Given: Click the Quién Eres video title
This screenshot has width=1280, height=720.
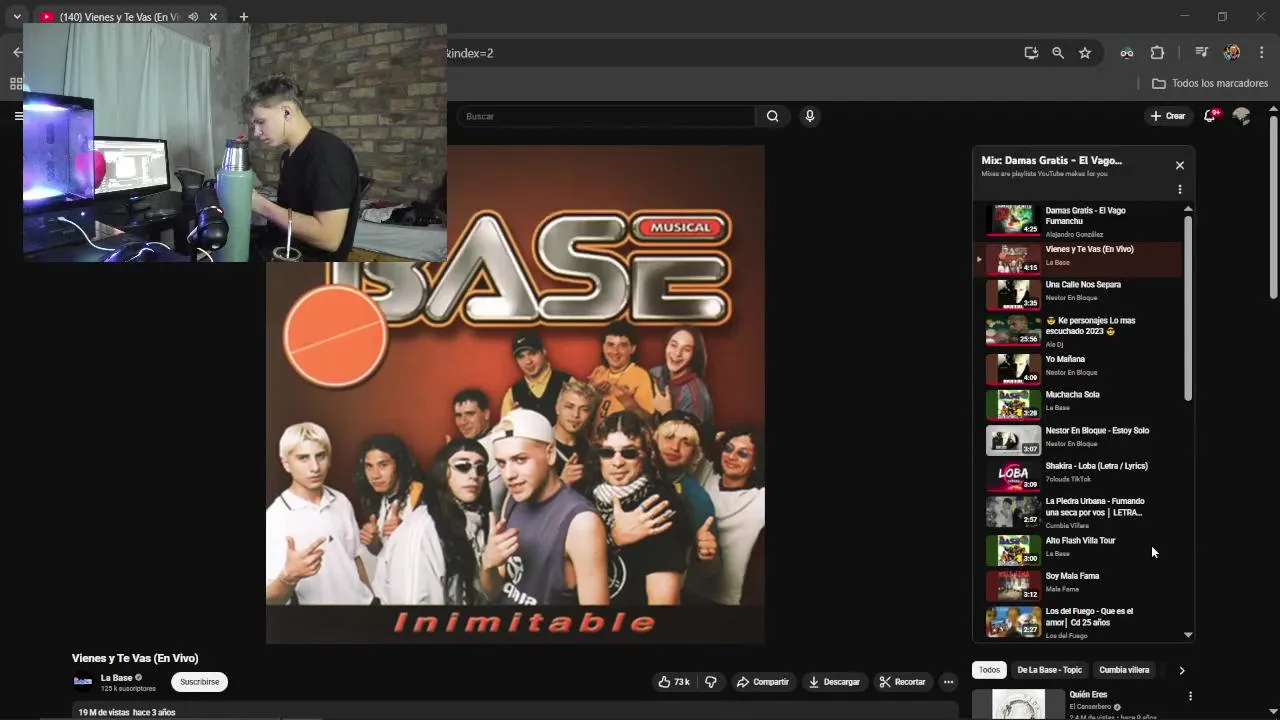Looking at the screenshot, I should tap(1088, 694).
